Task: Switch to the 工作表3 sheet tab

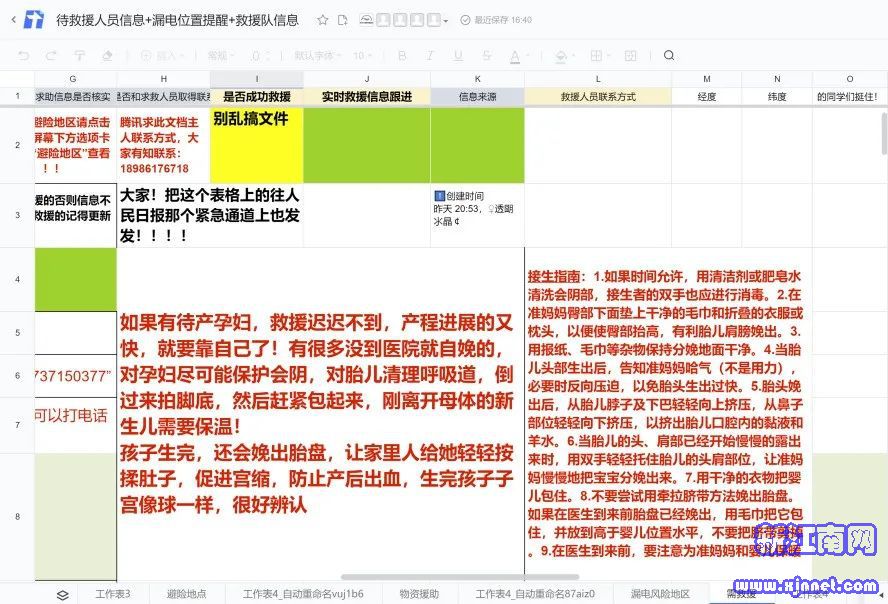Action: (x=113, y=594)
